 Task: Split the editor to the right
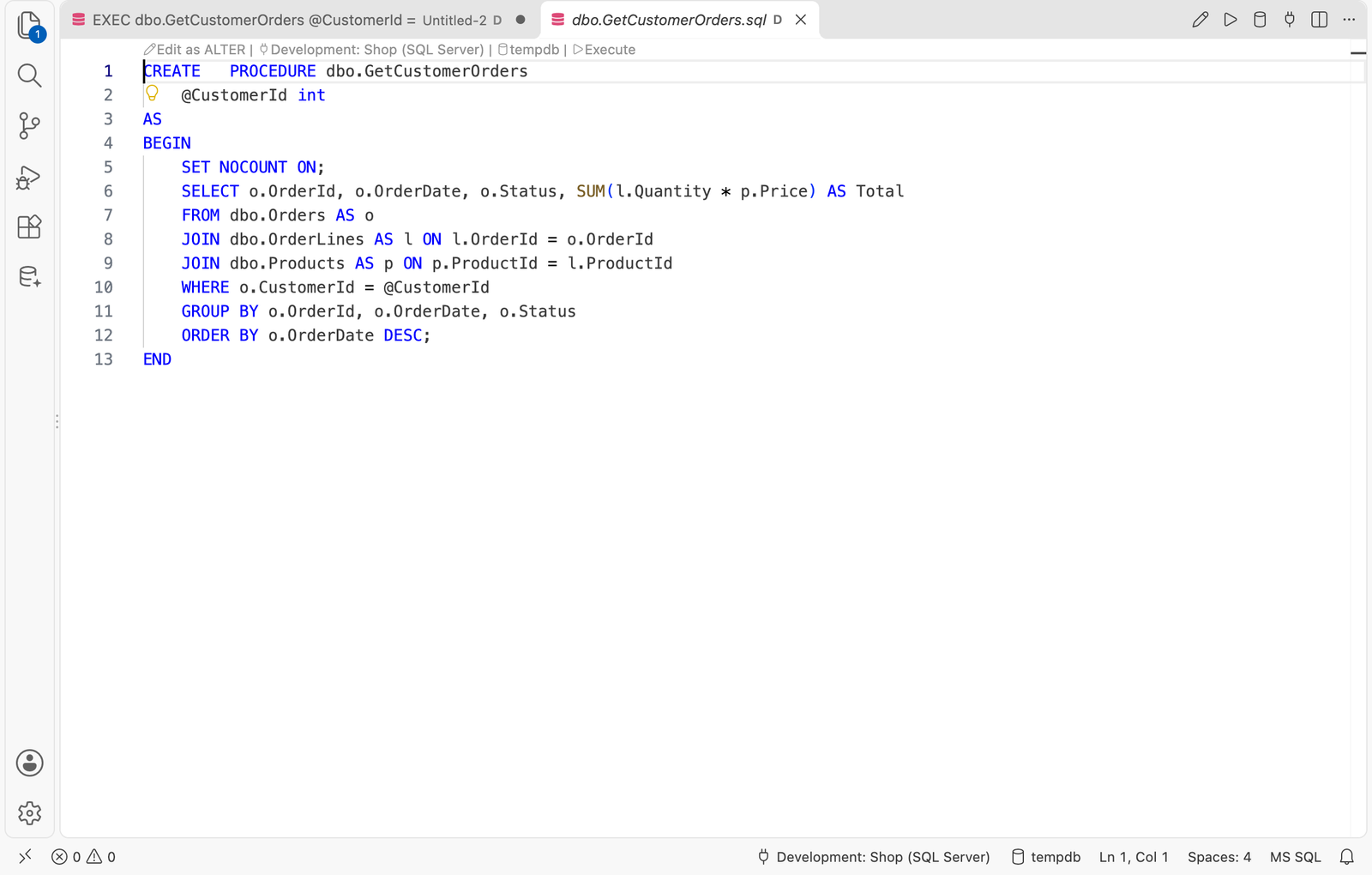[x=1320, y=20]
